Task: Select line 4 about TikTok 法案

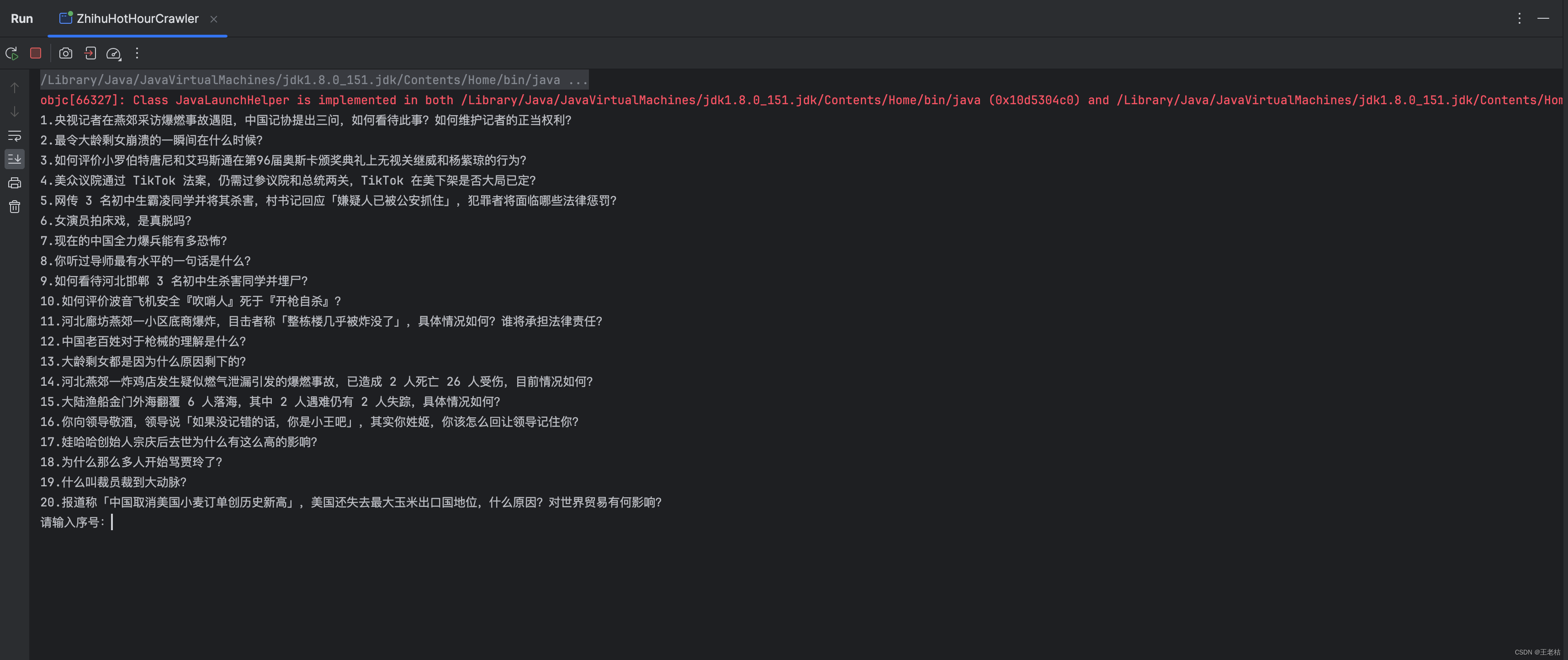Action: [x=288, y=180]
